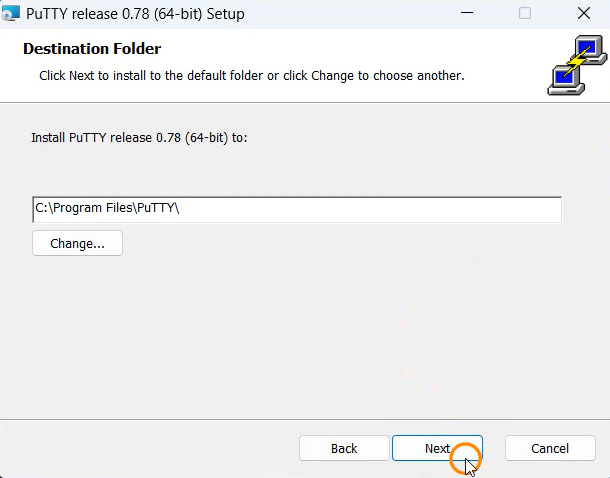Click the installer icon in the title bar

(10, 14)
